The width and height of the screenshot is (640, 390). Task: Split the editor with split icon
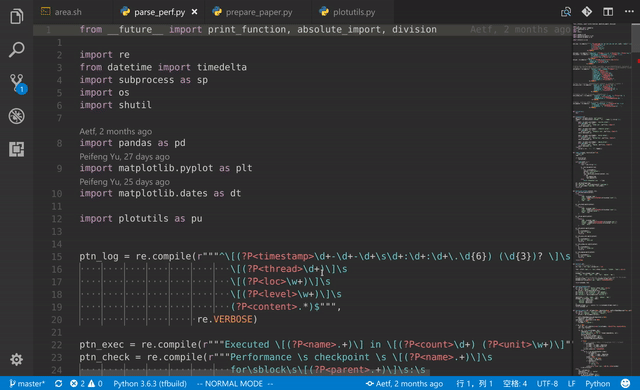click(608, 12)
